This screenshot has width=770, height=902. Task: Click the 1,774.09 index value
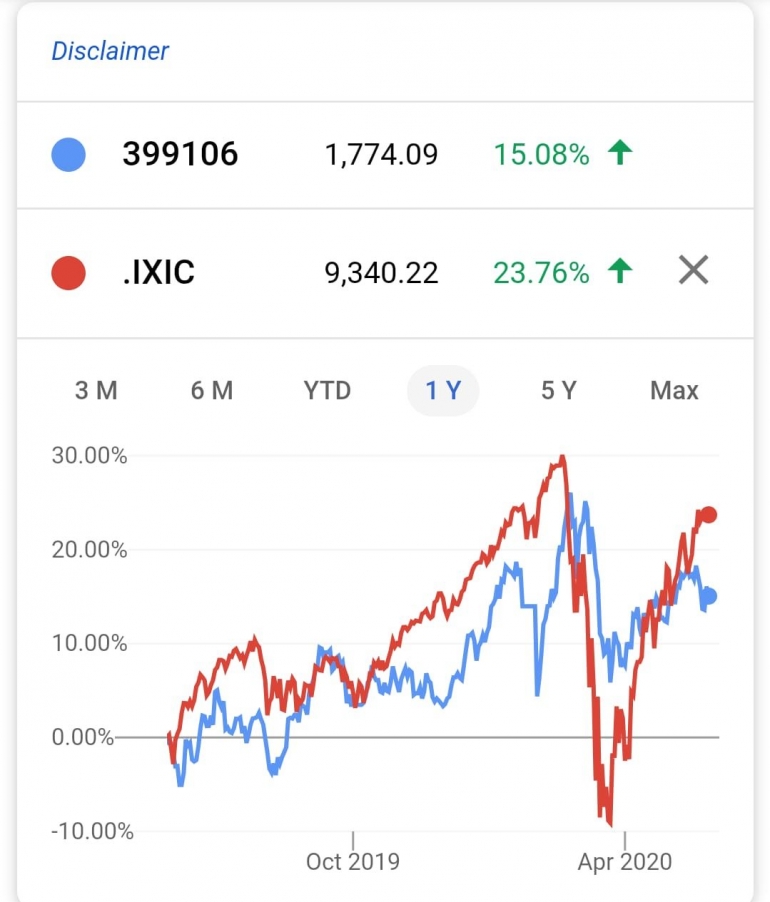381,155
